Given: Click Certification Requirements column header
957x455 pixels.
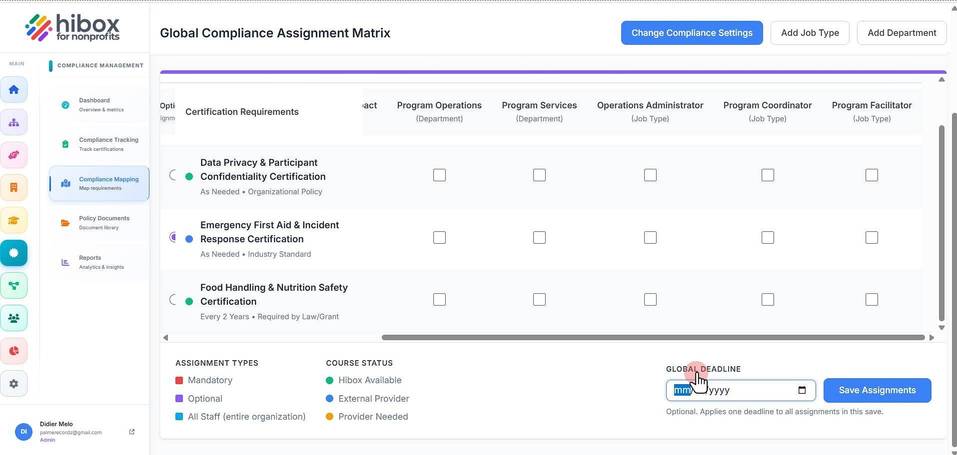Looking at the screenshot, I should tap(242, 112).
